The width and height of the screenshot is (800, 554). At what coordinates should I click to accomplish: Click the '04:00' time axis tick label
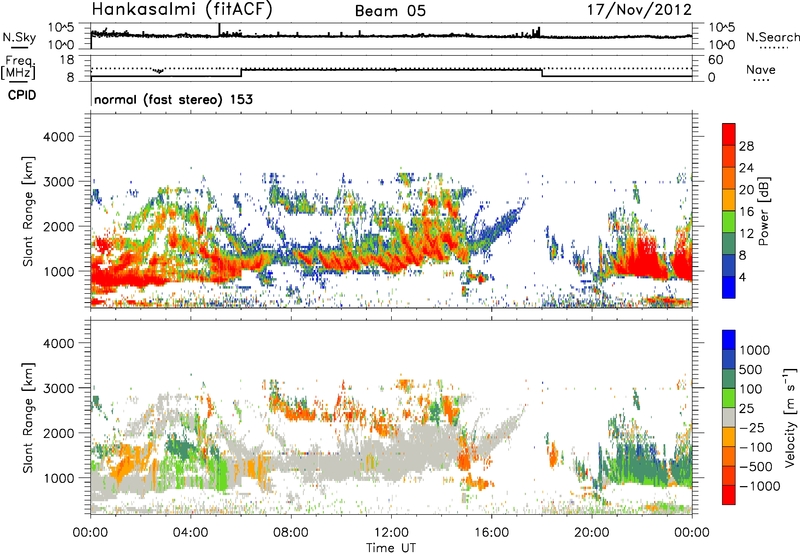click(191, 533)
